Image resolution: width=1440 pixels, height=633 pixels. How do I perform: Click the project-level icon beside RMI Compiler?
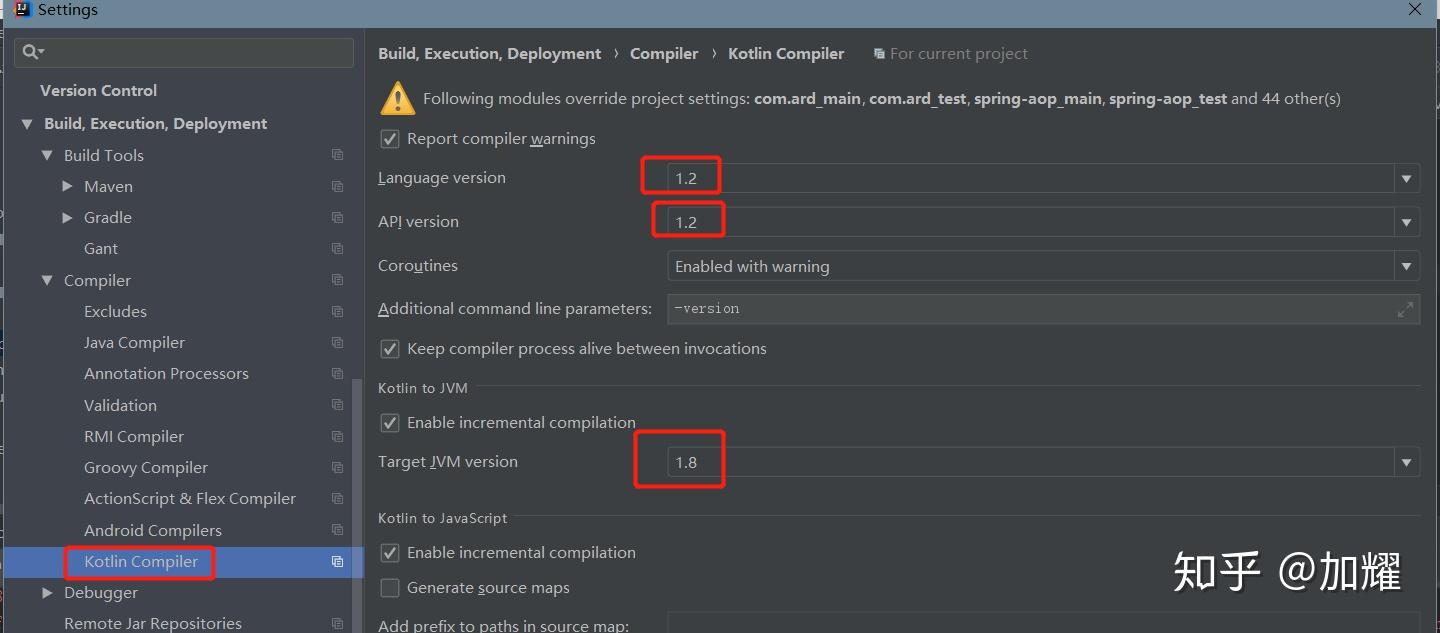[x=337, y=436]
